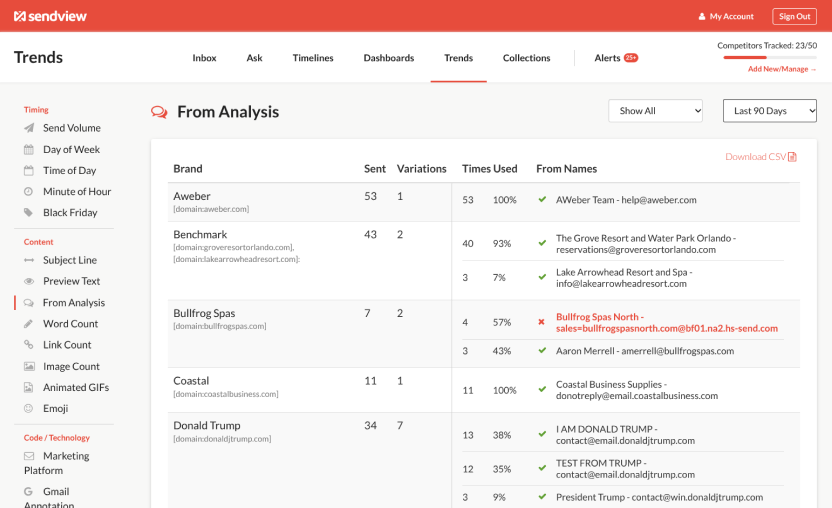Click the red chat icon beside From Analysis heading
832x508 pixels.
(x=159, y=112)
